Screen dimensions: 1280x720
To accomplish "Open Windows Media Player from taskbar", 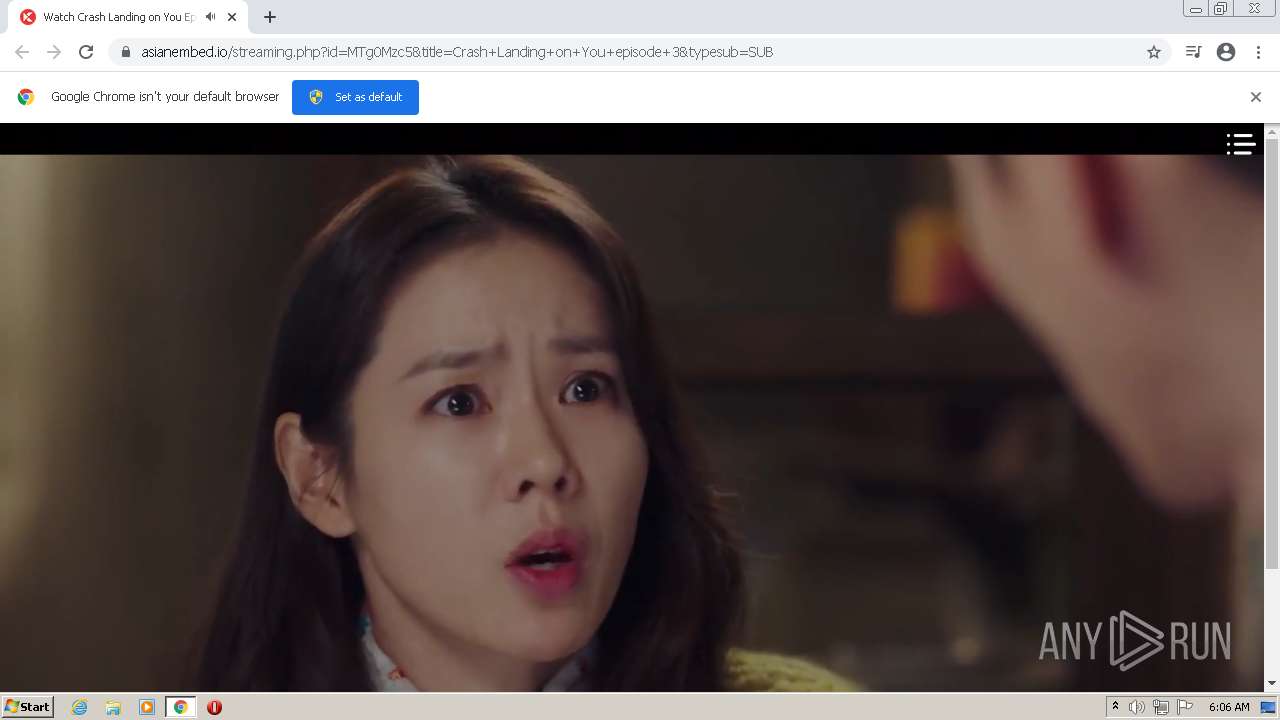I will click(x=147, y=707).
